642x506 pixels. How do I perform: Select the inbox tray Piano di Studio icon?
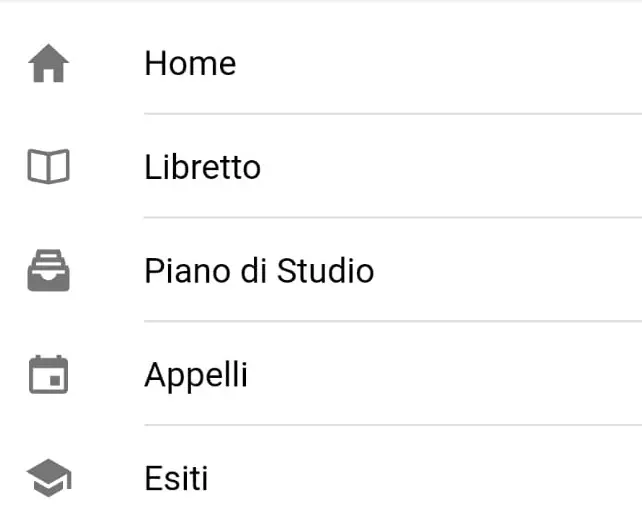(48, 270)
